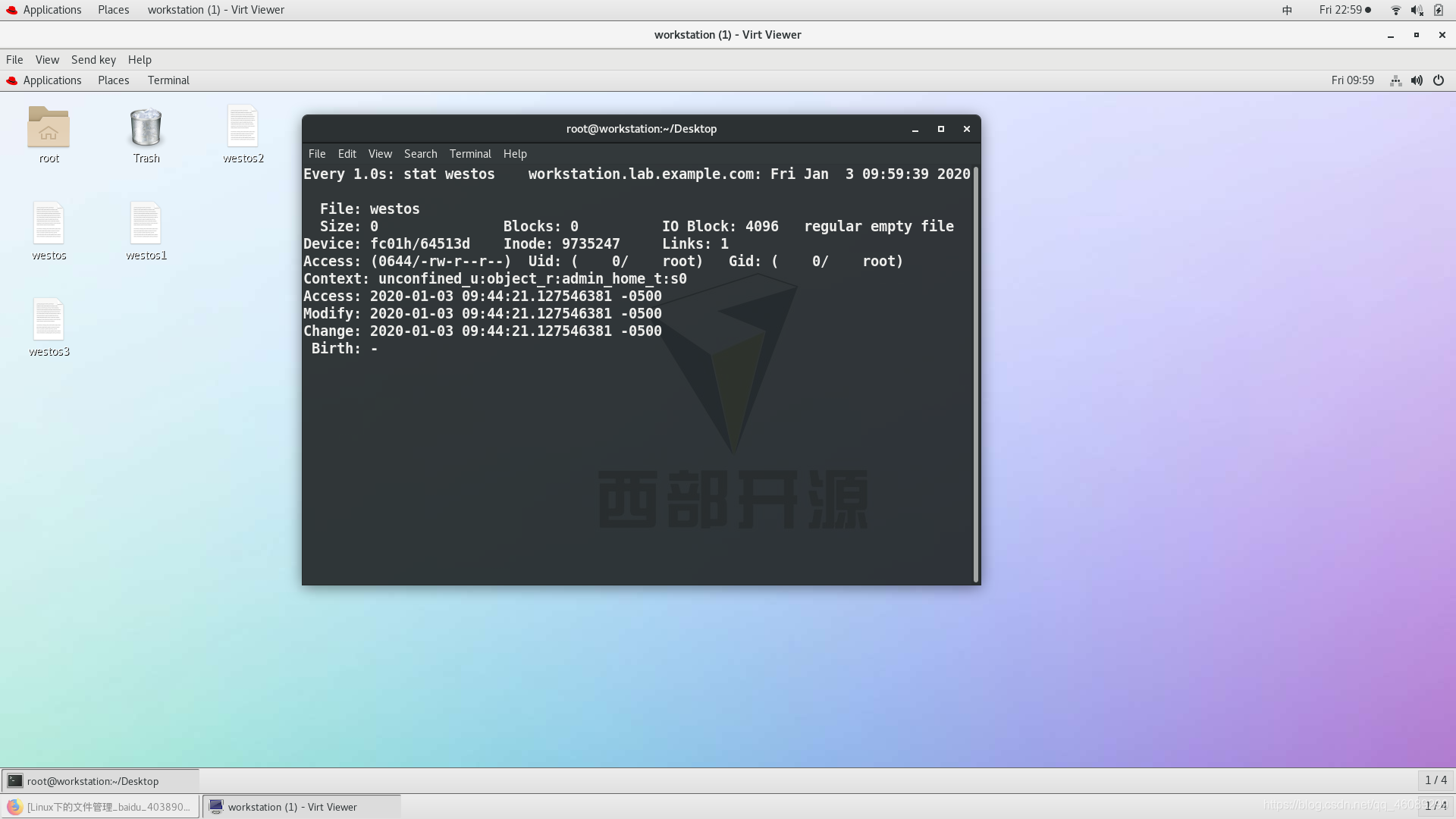Switch to Firefox Linux文件管理 taskbar entry
1456x819 pixels.
pos(100,807)
